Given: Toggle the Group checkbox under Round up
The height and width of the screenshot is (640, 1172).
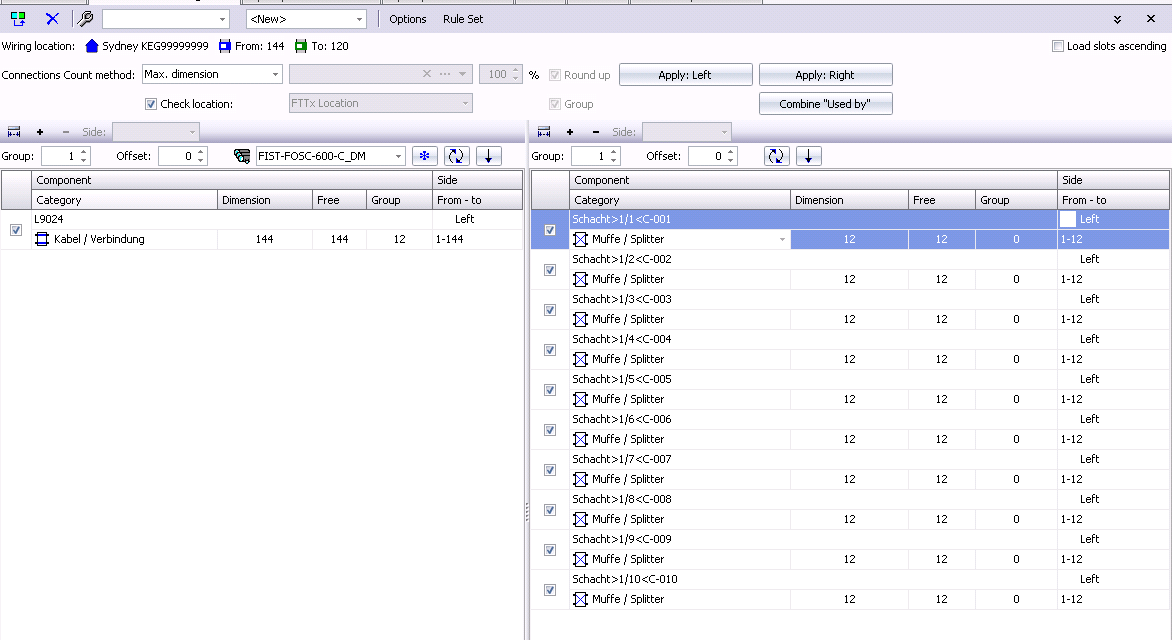Looking at the screenshot, I should 555,104.
